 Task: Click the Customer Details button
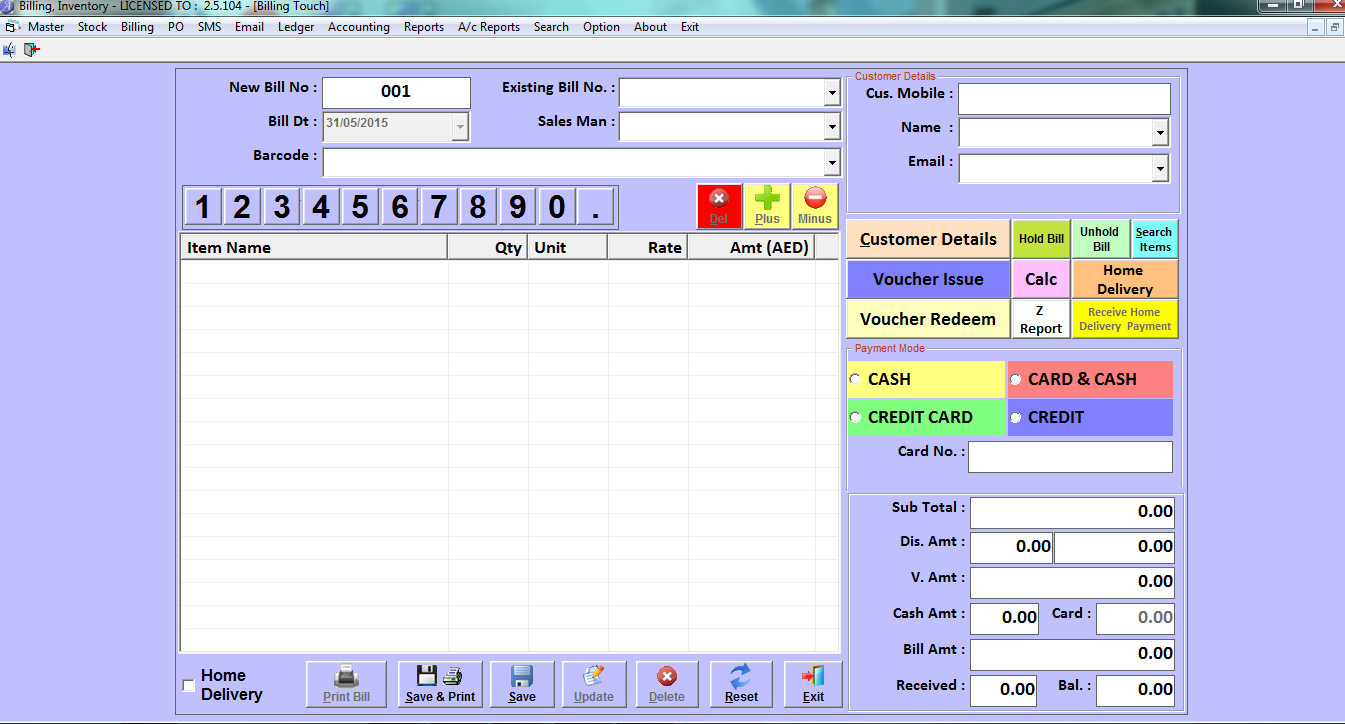tap(928, 239)
